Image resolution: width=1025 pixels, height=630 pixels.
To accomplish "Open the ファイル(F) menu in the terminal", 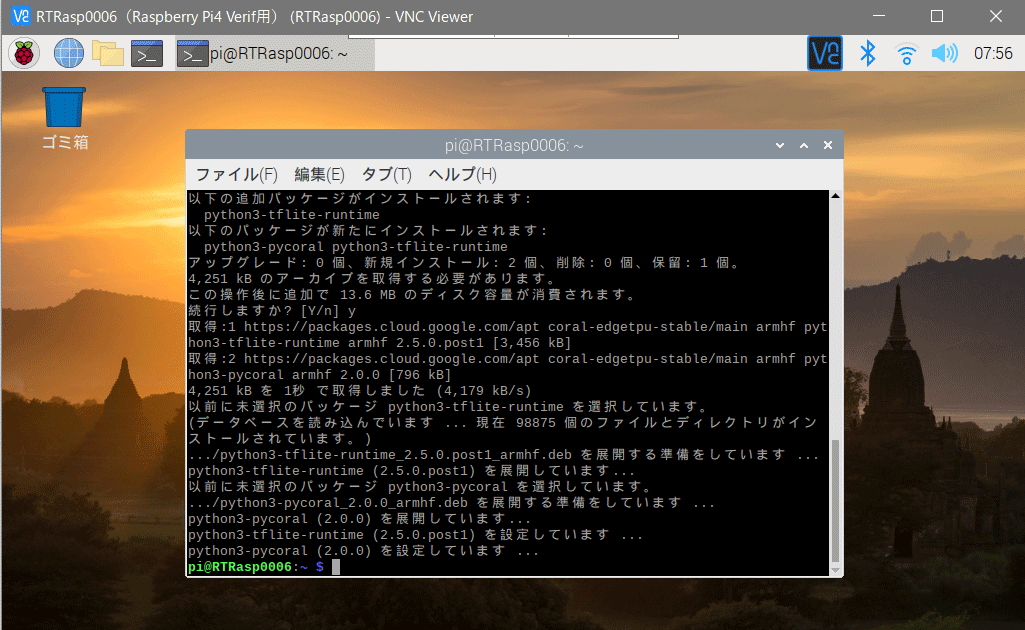I will (239, 174).
